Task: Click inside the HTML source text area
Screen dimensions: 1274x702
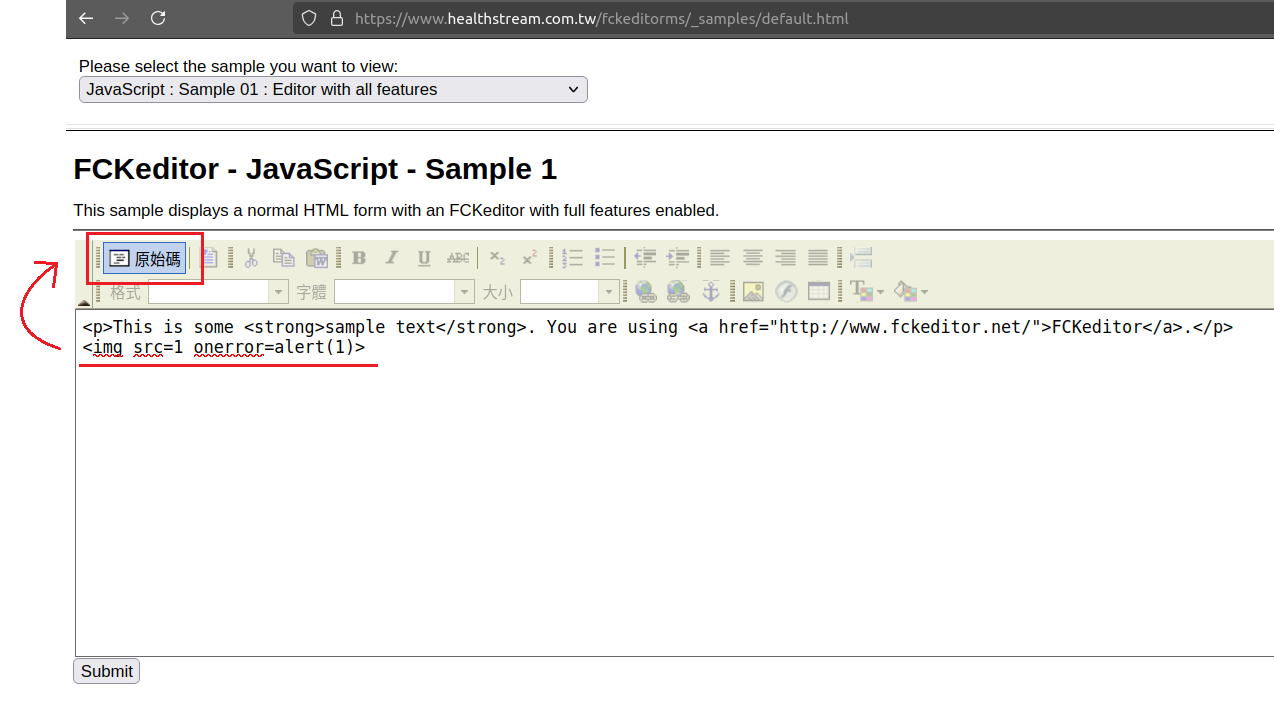Action: click(x=674, y=483)
